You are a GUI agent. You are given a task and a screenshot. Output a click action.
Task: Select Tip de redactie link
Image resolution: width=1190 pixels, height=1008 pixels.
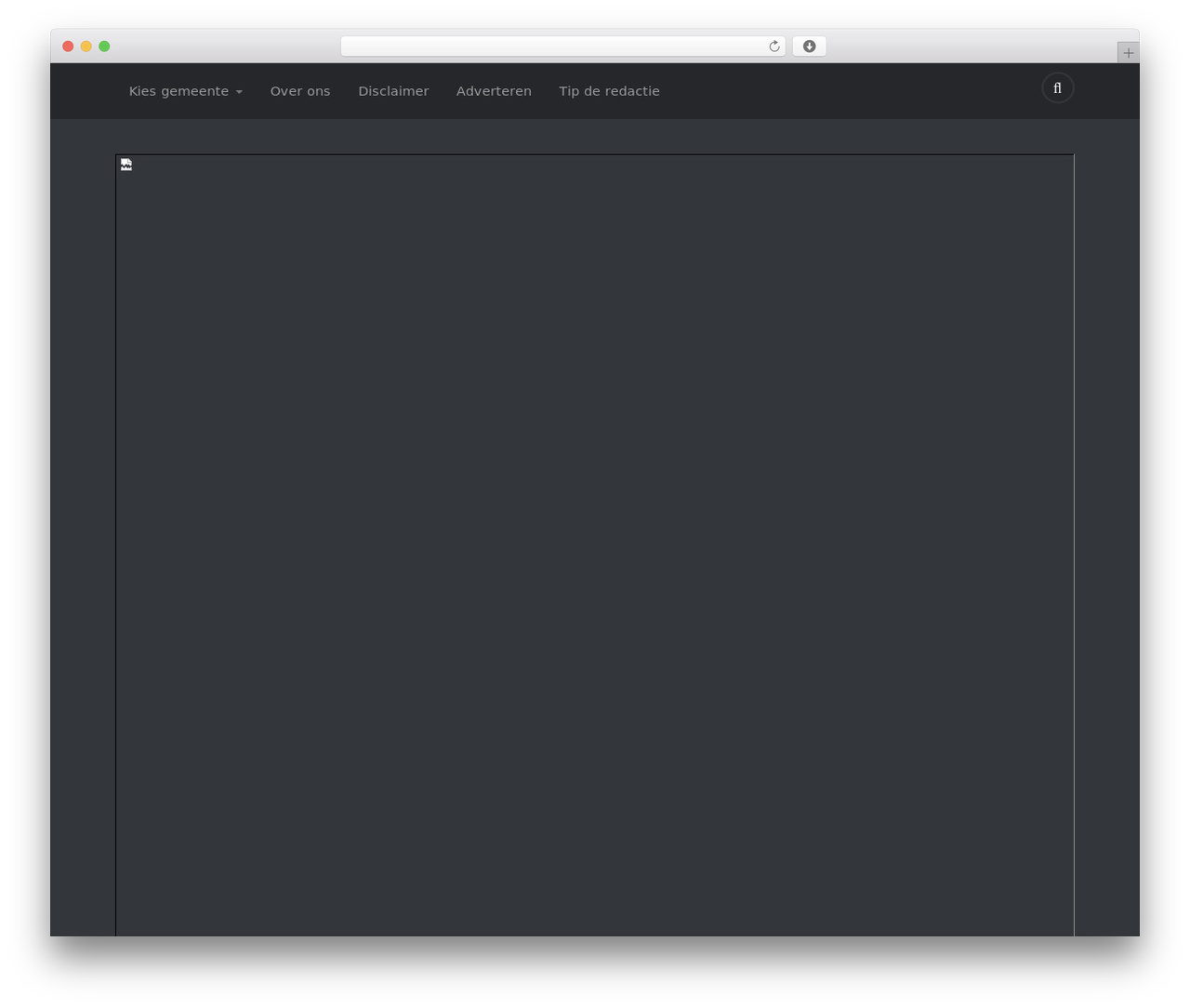click(x=609, y=91)
